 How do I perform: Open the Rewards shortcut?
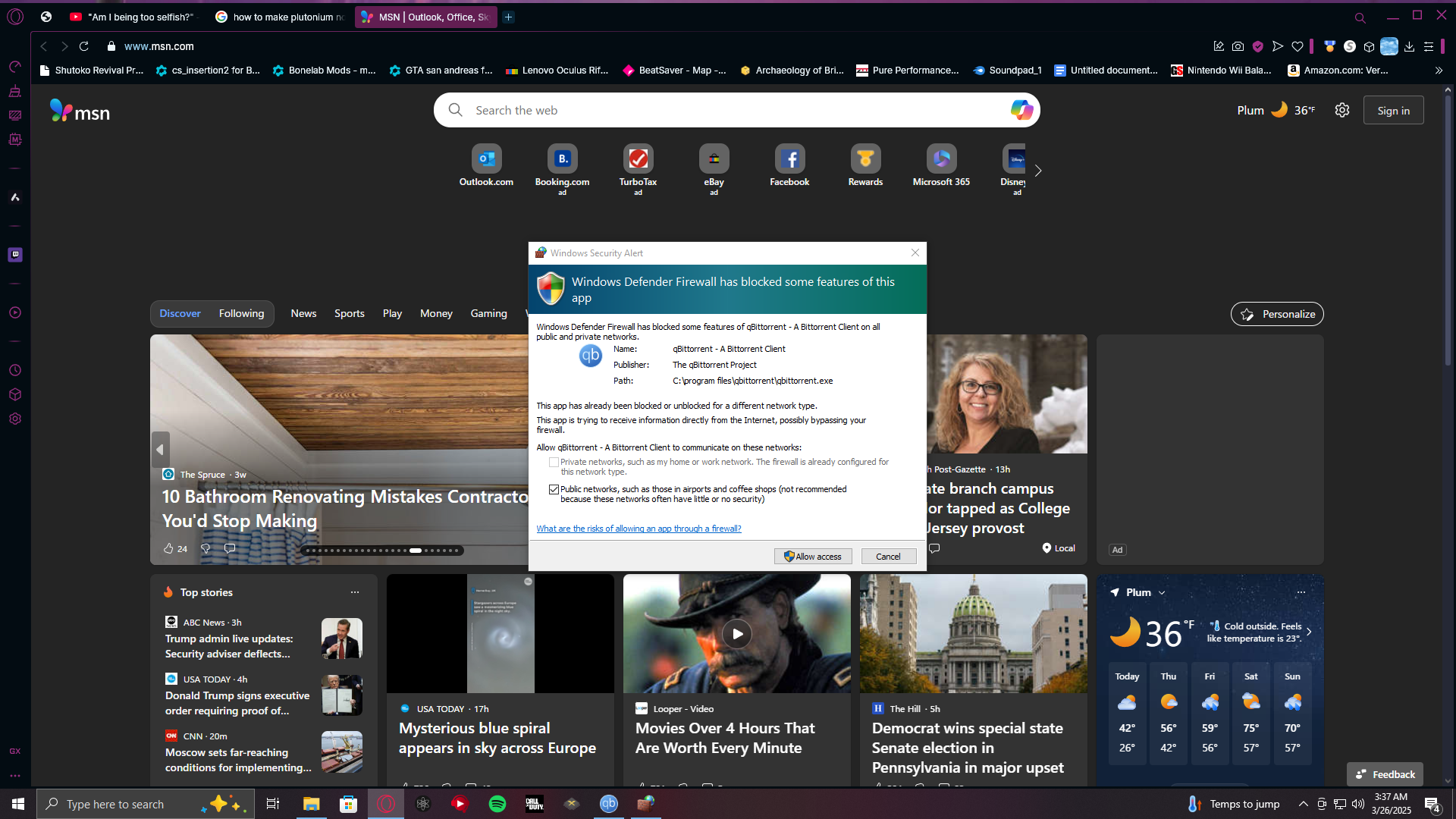tap(865, 166)
